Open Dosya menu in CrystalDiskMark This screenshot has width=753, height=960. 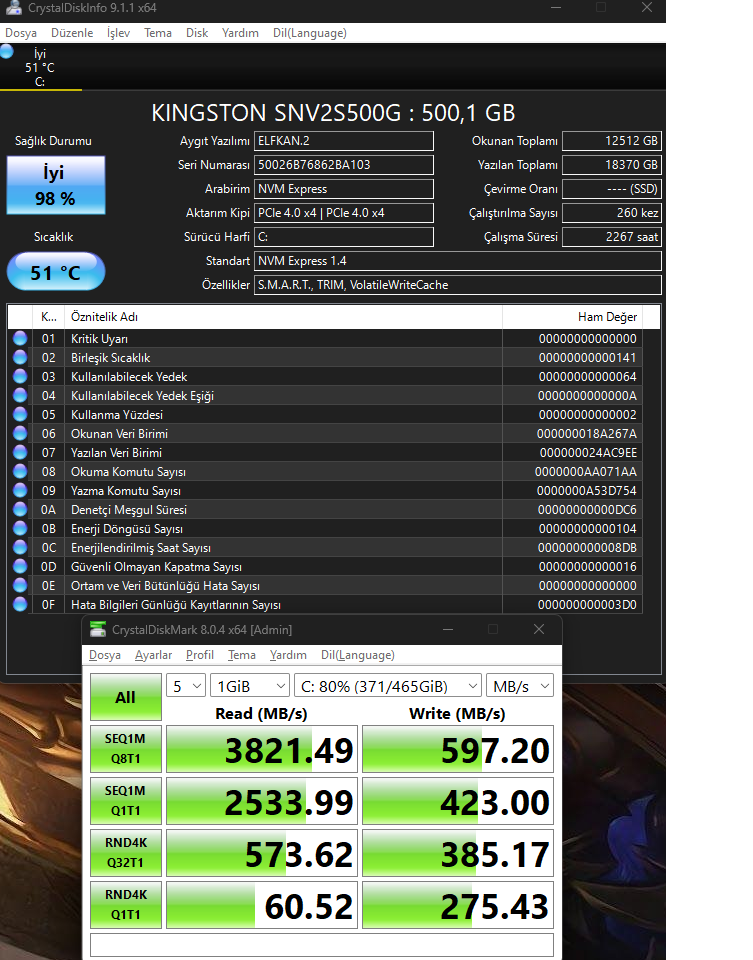coord(105,655)
